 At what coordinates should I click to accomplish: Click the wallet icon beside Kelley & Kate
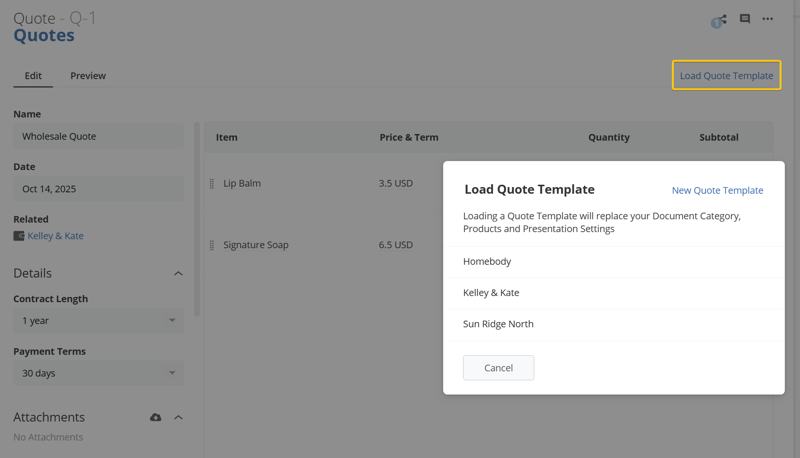click(19, 236)
